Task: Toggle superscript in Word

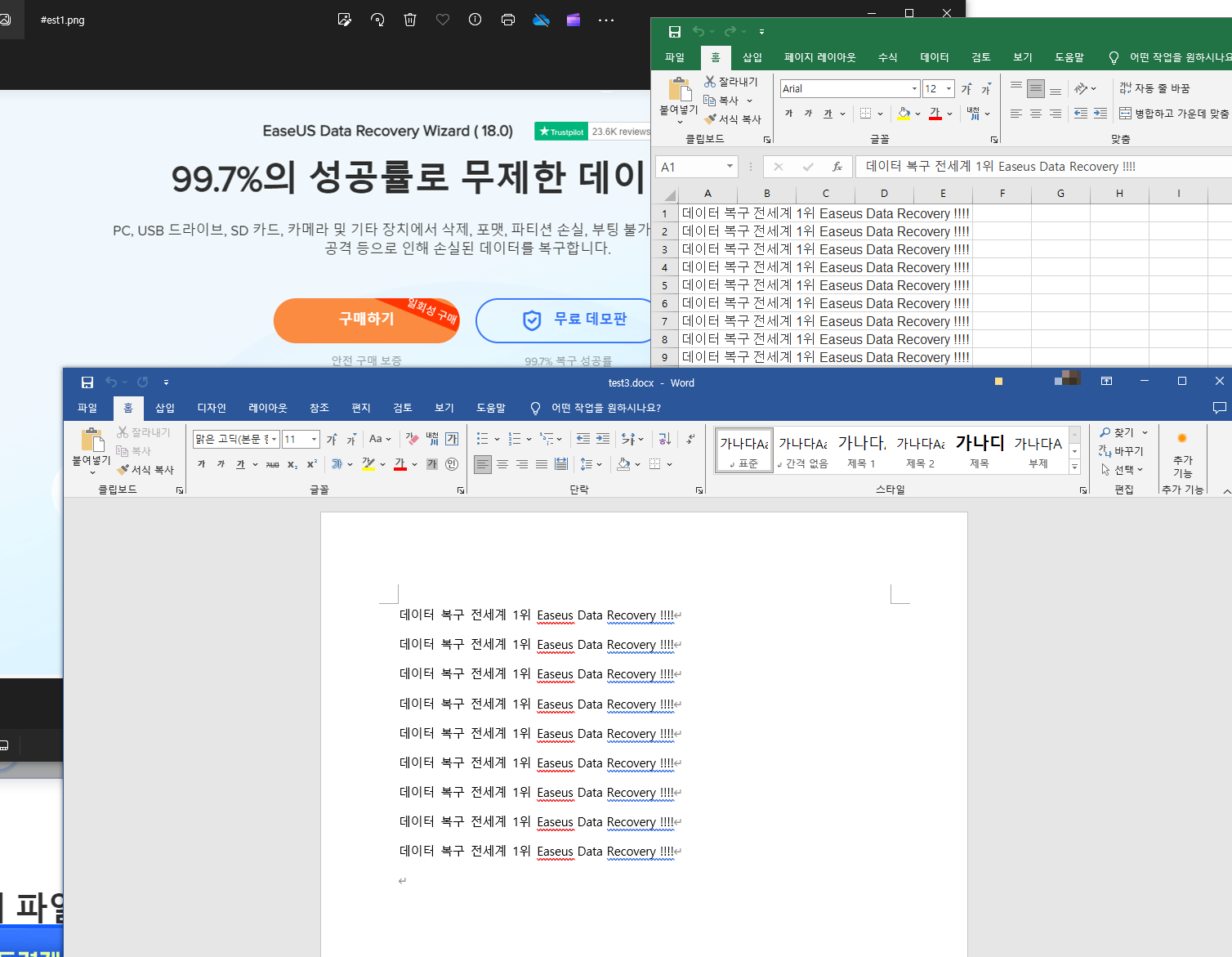Action: [x=312, y=464]
